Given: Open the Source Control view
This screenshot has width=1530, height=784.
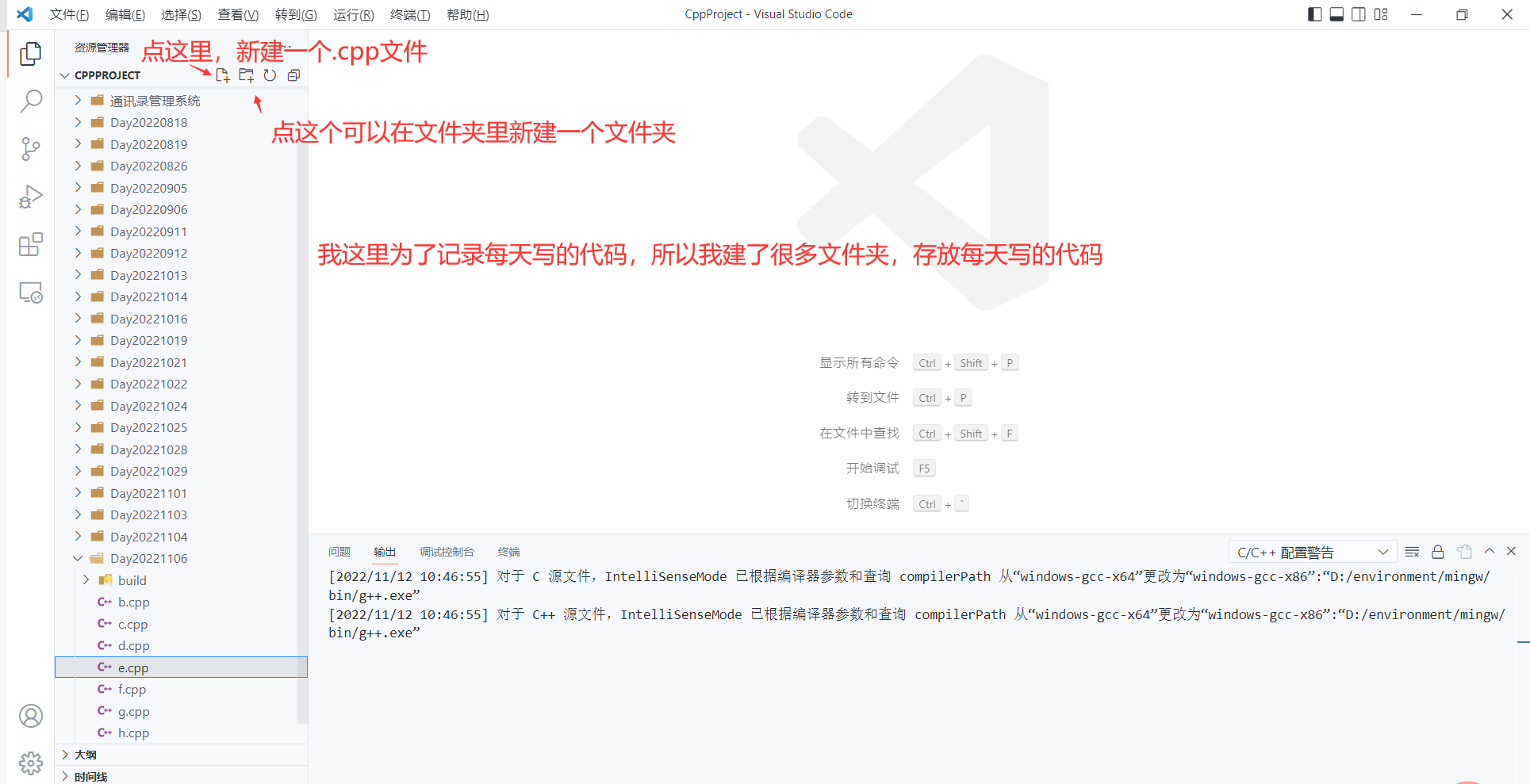Looking at the screenshot, I should click(30, 149).
